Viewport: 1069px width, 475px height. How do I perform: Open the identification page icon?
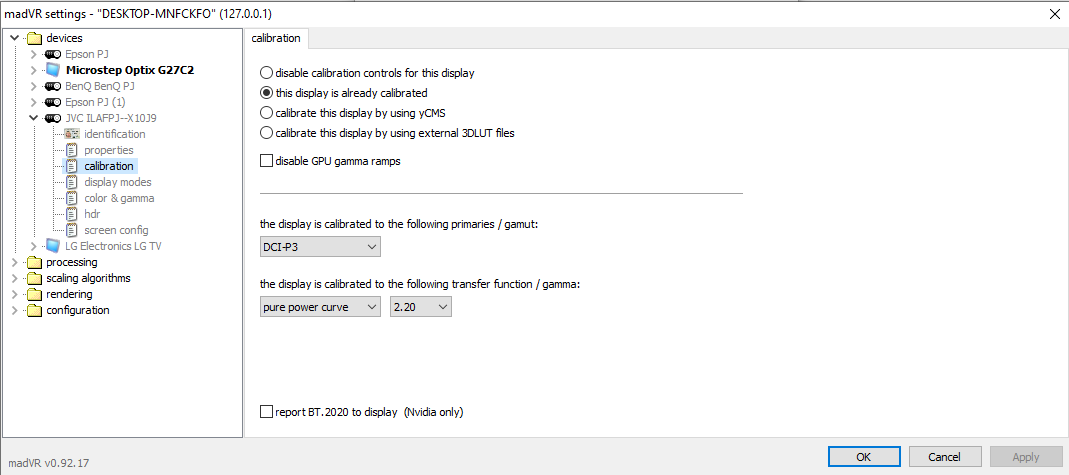tap(72, 134)
